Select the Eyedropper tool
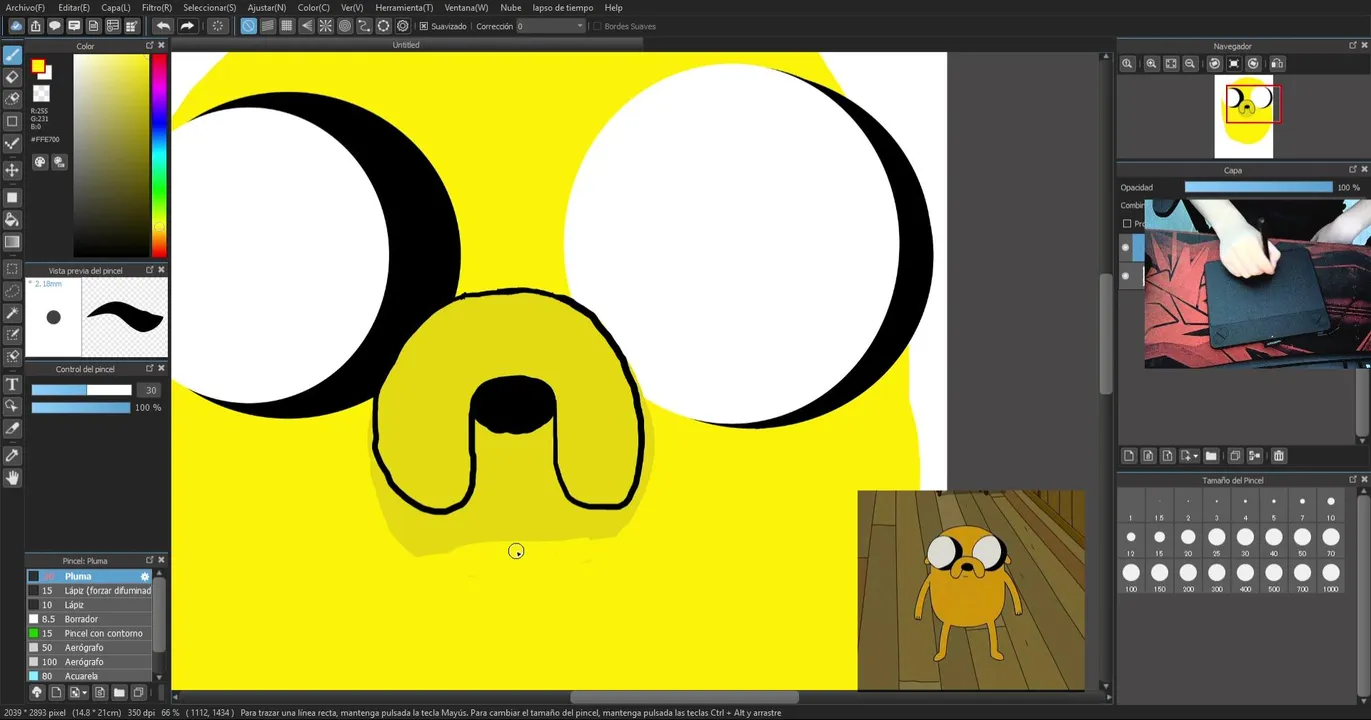The width and height of the screenshot is (1371, 720). click(x=12, y=455)
